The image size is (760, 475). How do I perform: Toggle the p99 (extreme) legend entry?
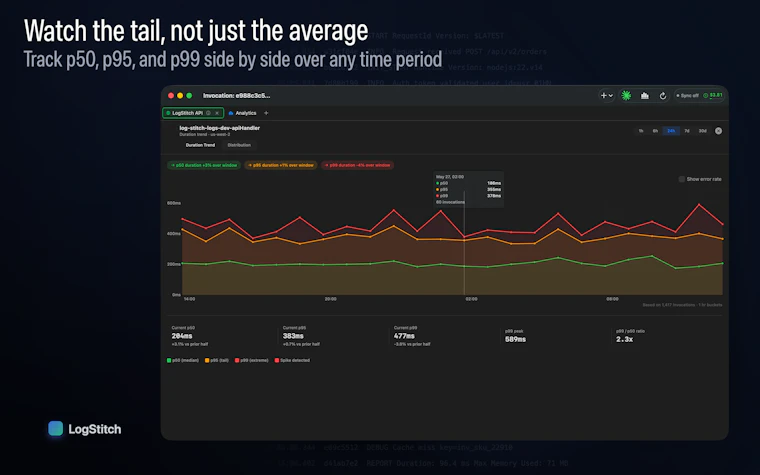point(252,360)
